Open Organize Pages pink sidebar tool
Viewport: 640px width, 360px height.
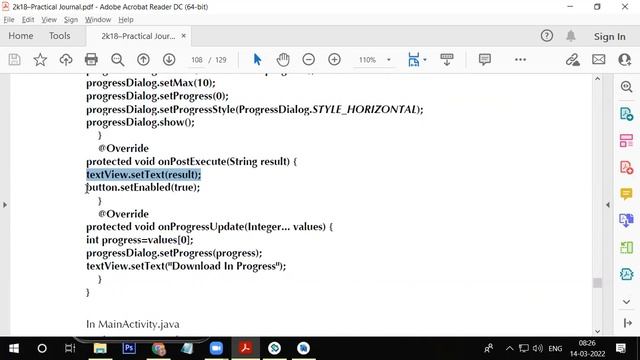(627, 140)
